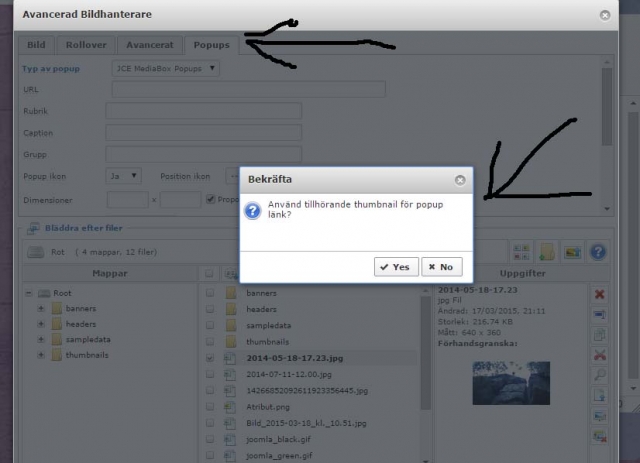
Task: Click the upload image icon in toolbar
Action: click(572, 251)
